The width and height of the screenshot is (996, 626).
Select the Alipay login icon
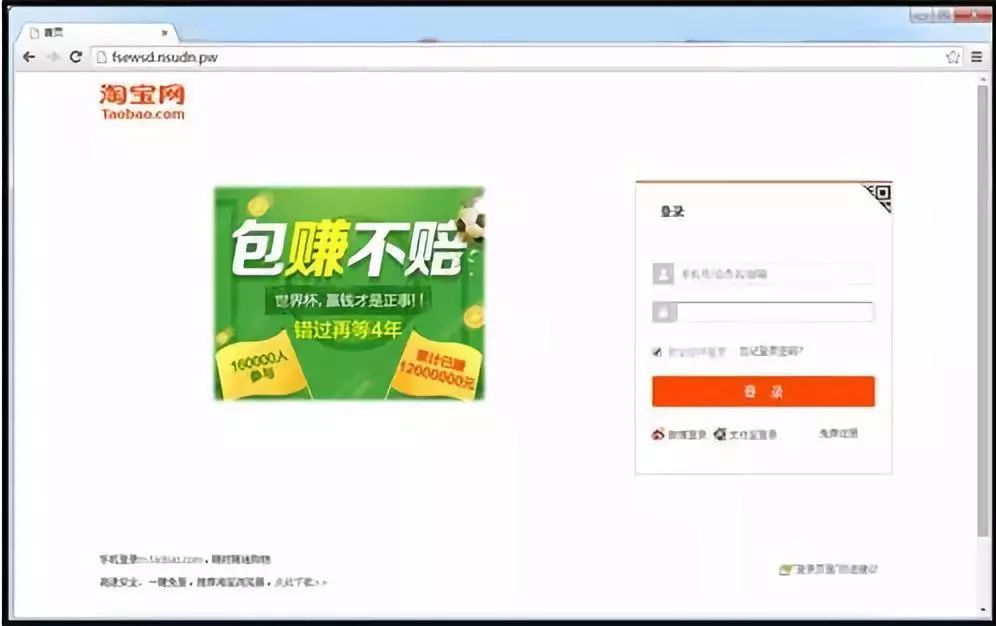click(721, 434)
